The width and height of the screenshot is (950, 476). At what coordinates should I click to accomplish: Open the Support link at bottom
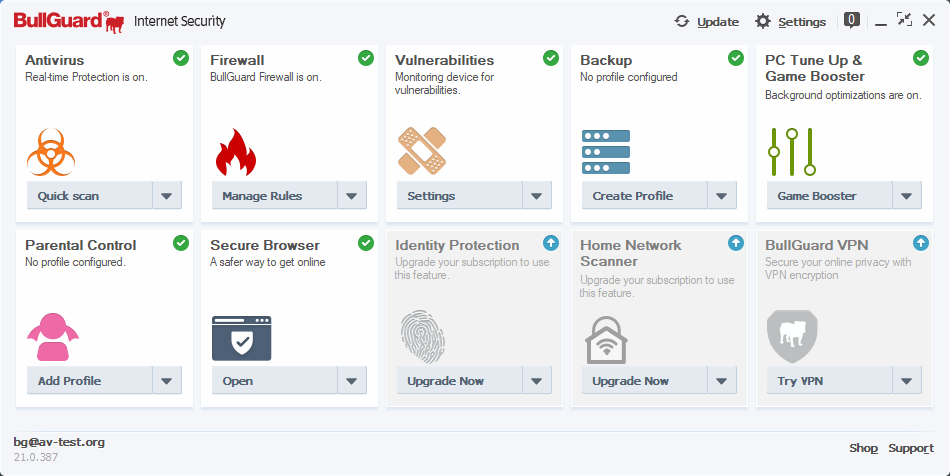(x=911, y=448)
